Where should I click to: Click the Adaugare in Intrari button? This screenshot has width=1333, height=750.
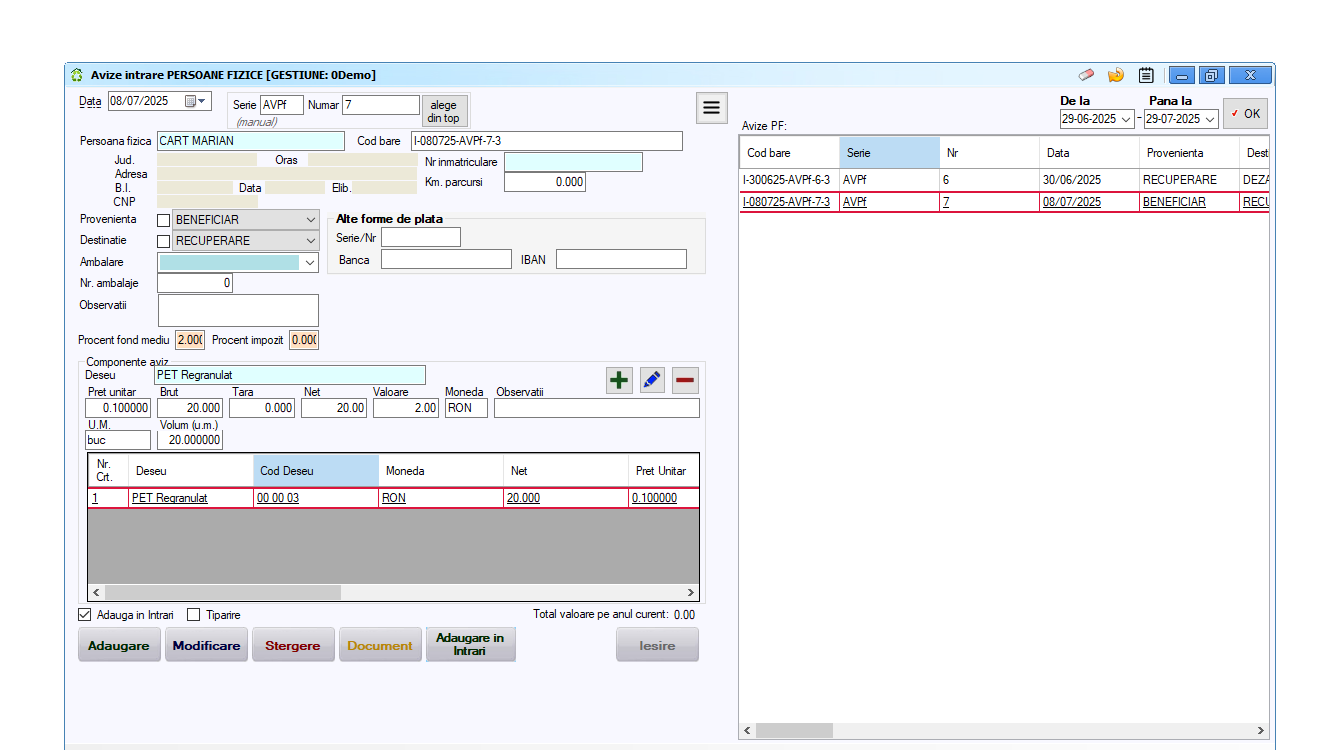[x=470, y=645]
